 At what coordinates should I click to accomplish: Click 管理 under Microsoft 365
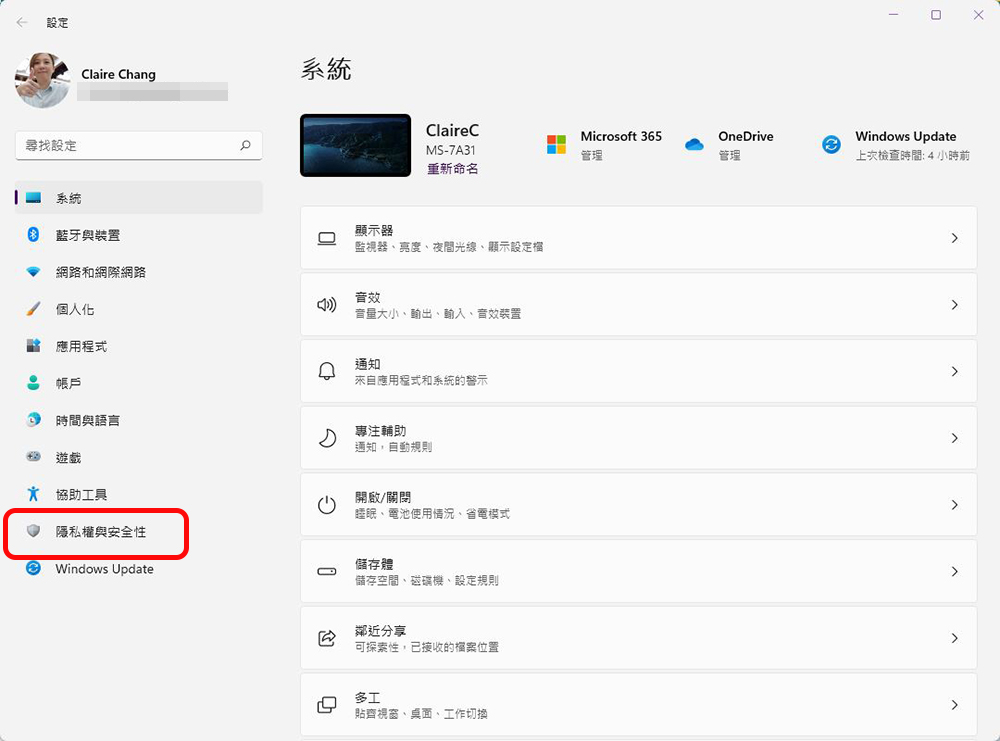pyautogui.click(x=591, y=155)
